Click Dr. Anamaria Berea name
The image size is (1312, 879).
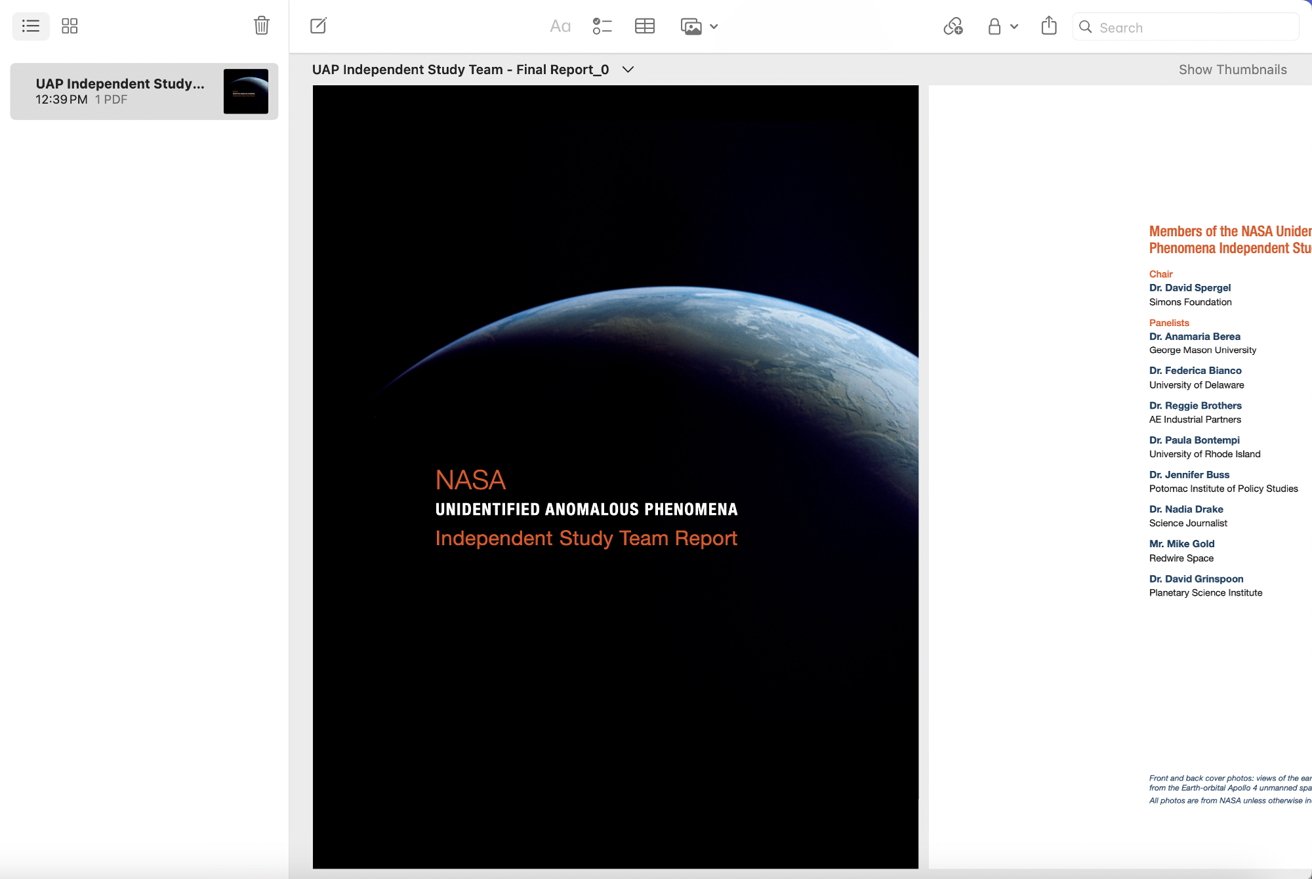pyautogui.click(x=1195, y=337)
